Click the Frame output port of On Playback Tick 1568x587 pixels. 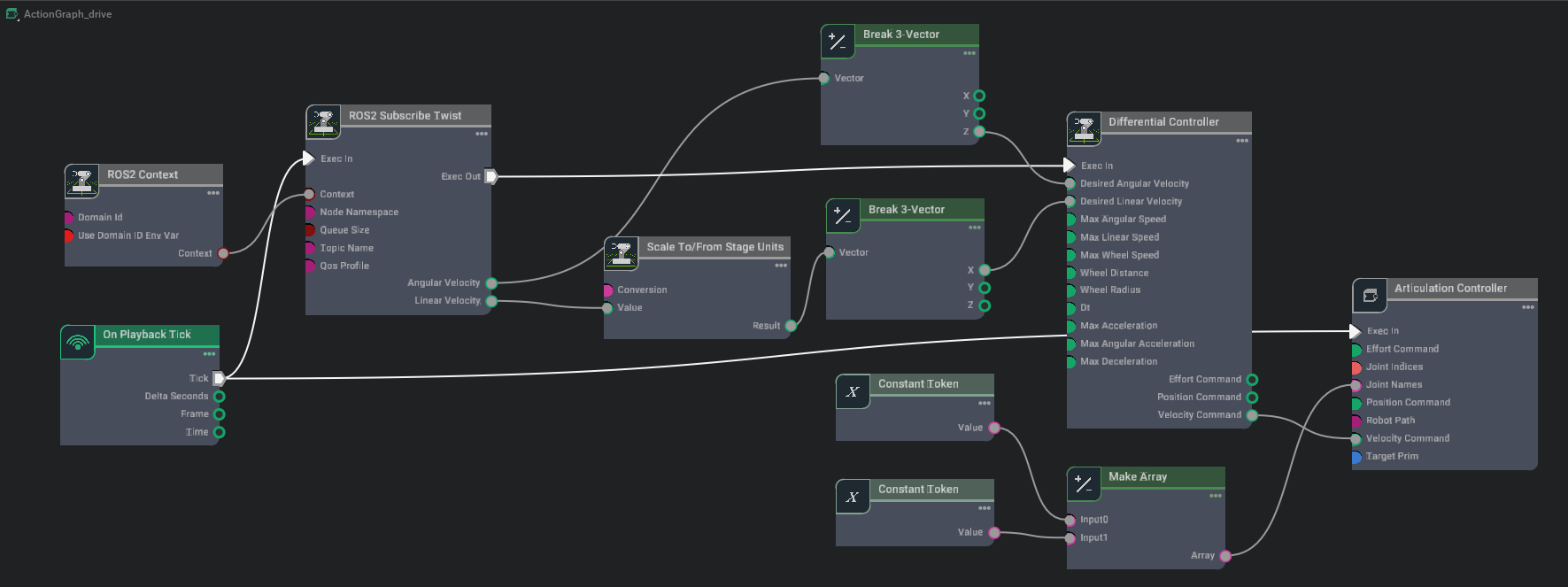click(219, 414)
